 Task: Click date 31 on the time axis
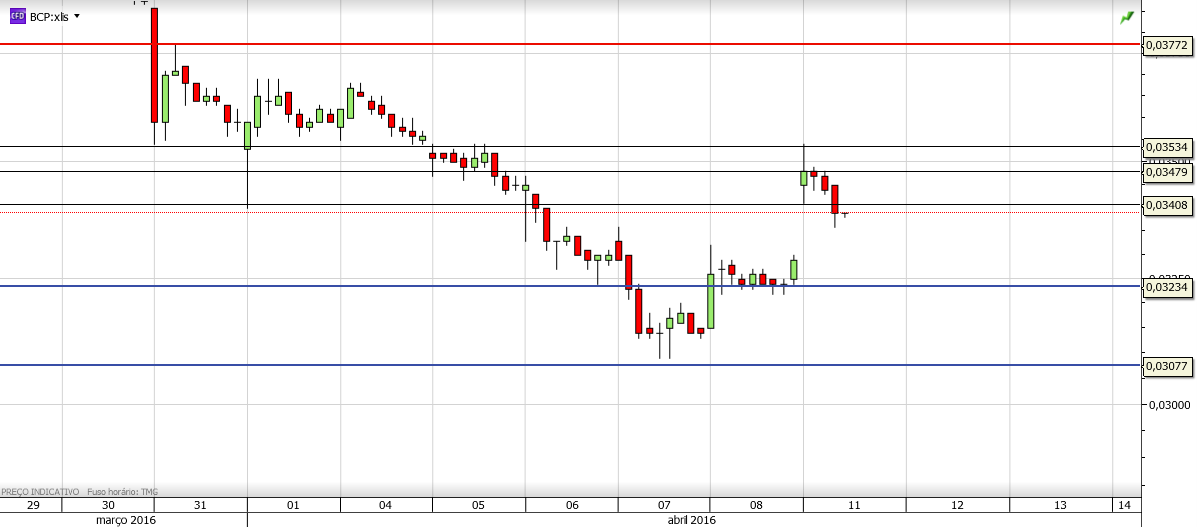coord(200,506)
